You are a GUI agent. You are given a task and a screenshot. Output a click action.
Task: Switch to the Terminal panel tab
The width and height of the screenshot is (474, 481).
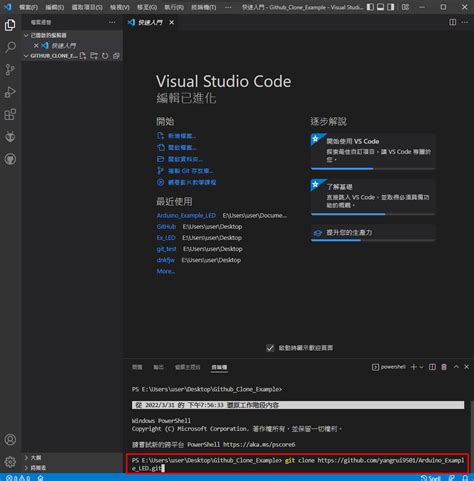tap(219, 367)
